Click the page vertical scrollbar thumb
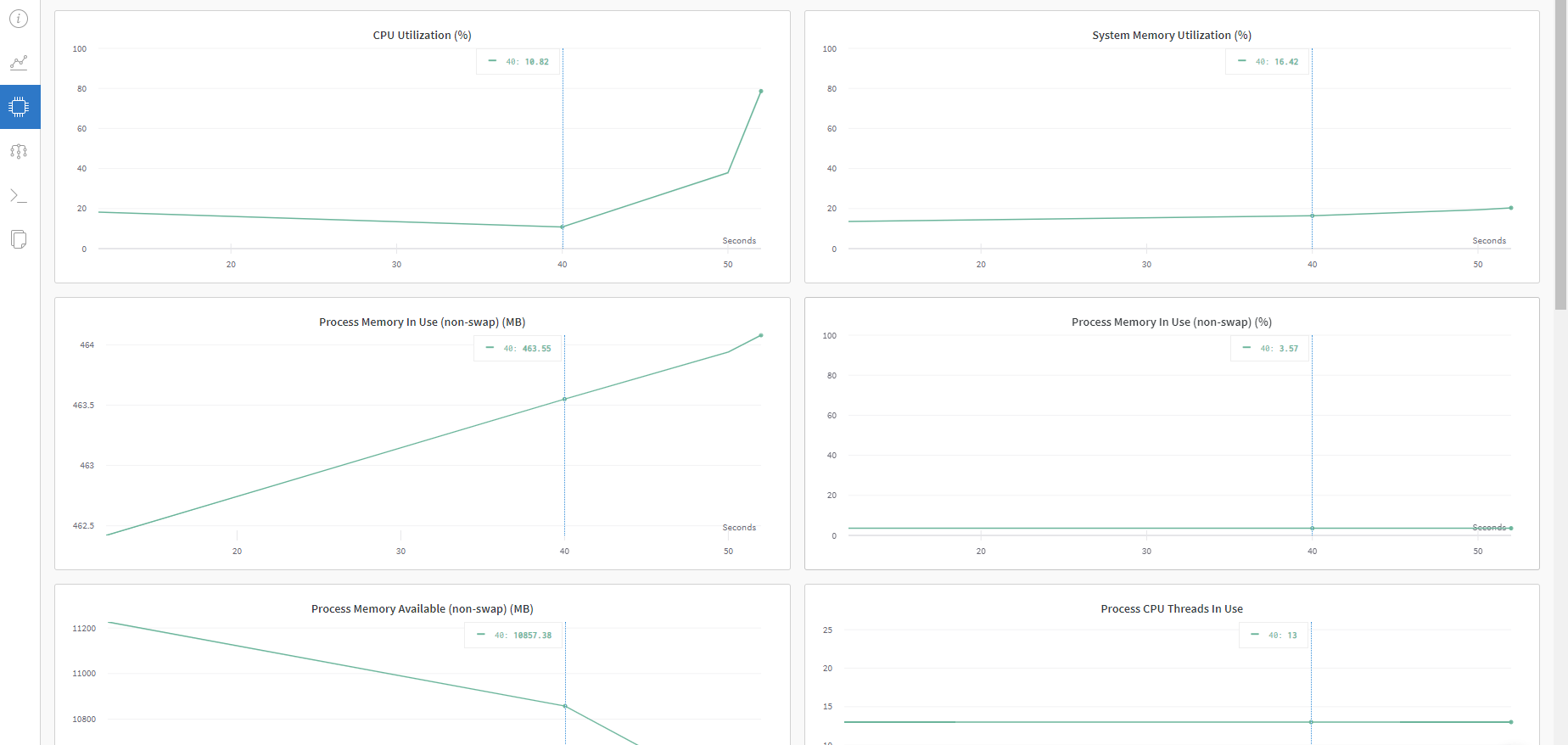 click(1560, 154)
